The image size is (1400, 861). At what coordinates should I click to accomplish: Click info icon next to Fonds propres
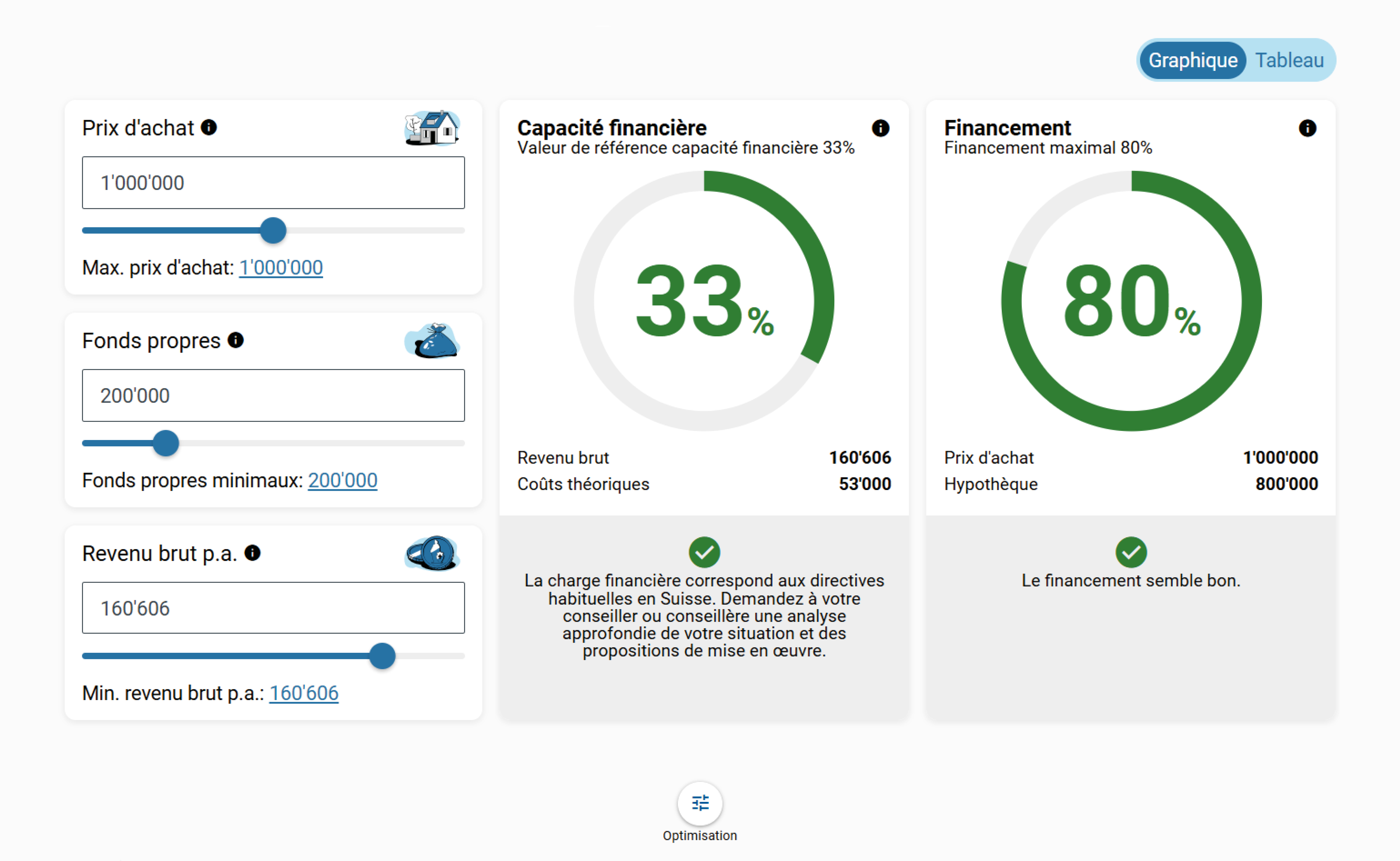coord(236,340)
